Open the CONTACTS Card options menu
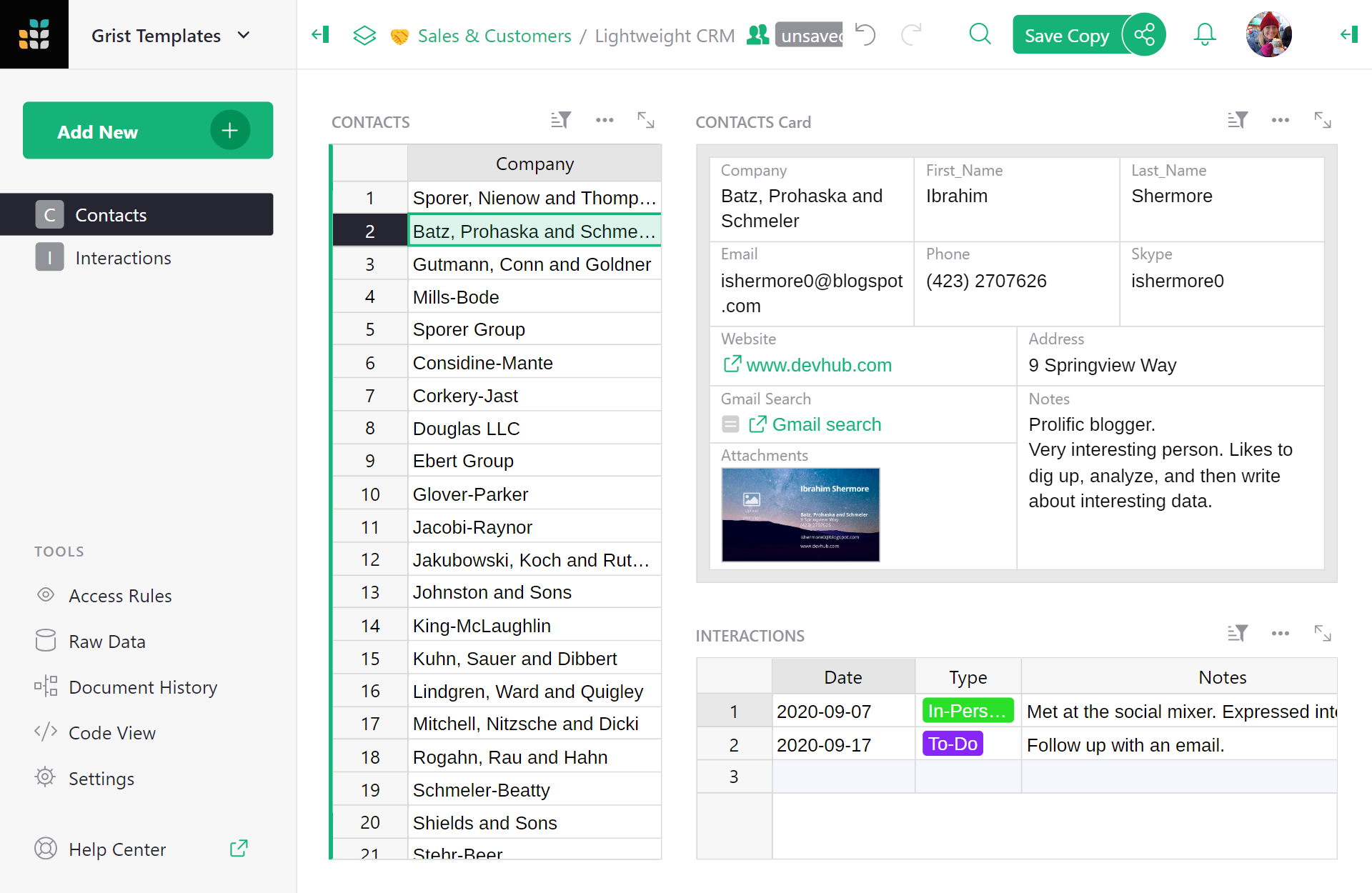 tap(1281, 120)
